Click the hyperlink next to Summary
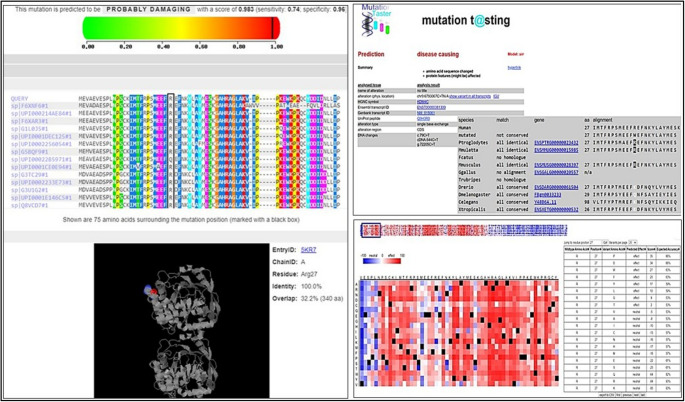Image resolution: width=685 pixels, height=402 pixels. point(514,68)
